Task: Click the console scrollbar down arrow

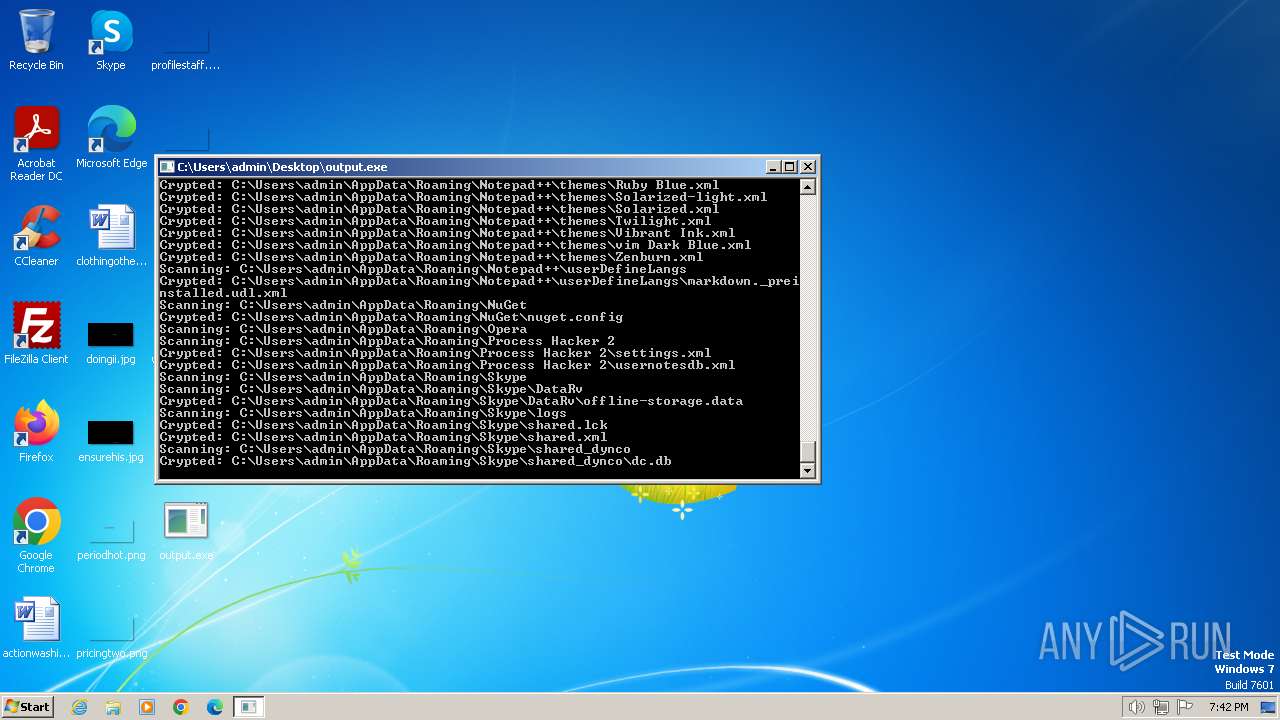Action: [808, 470]
